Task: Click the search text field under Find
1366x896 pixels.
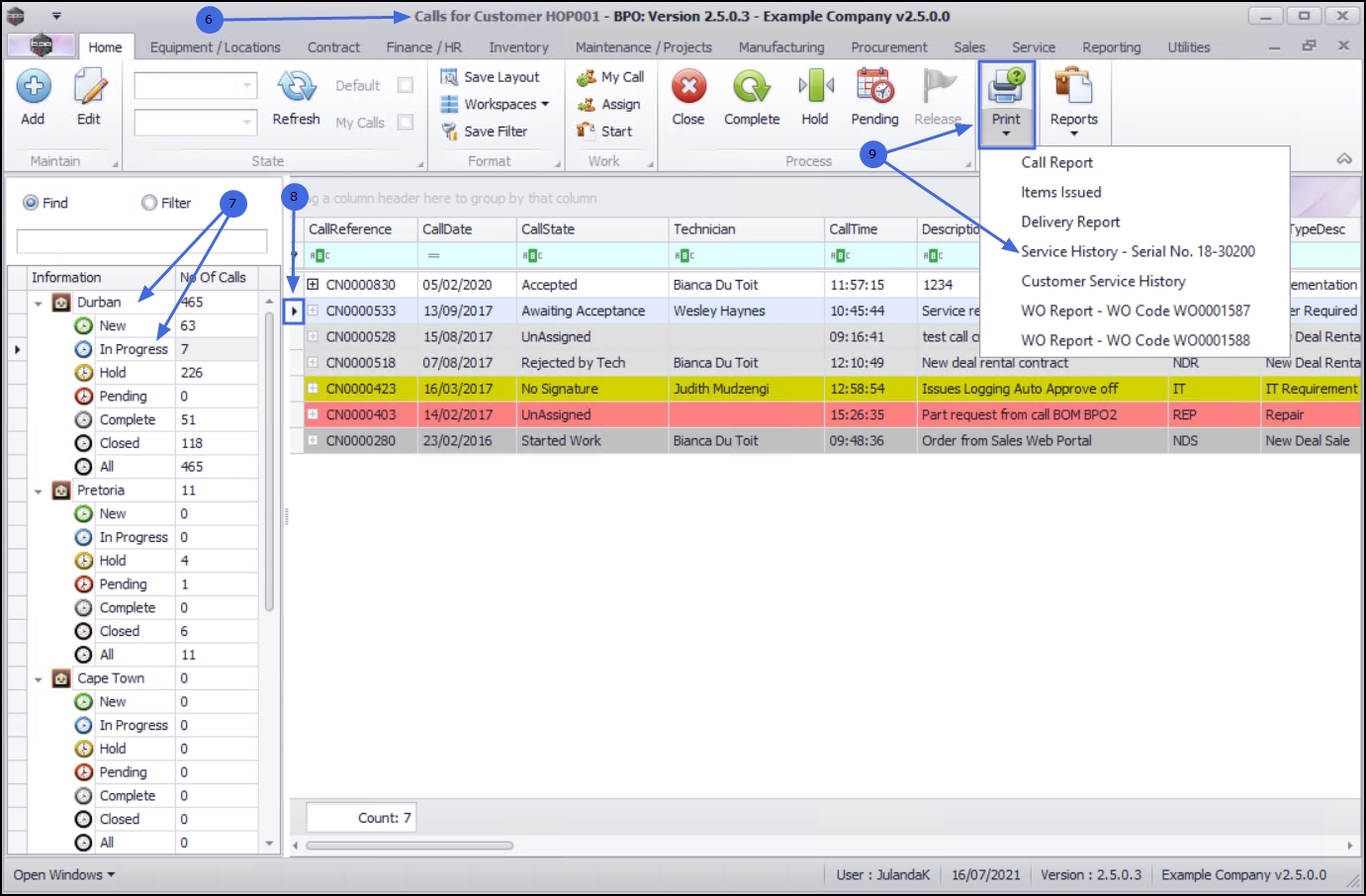Action: pos(141,240)
